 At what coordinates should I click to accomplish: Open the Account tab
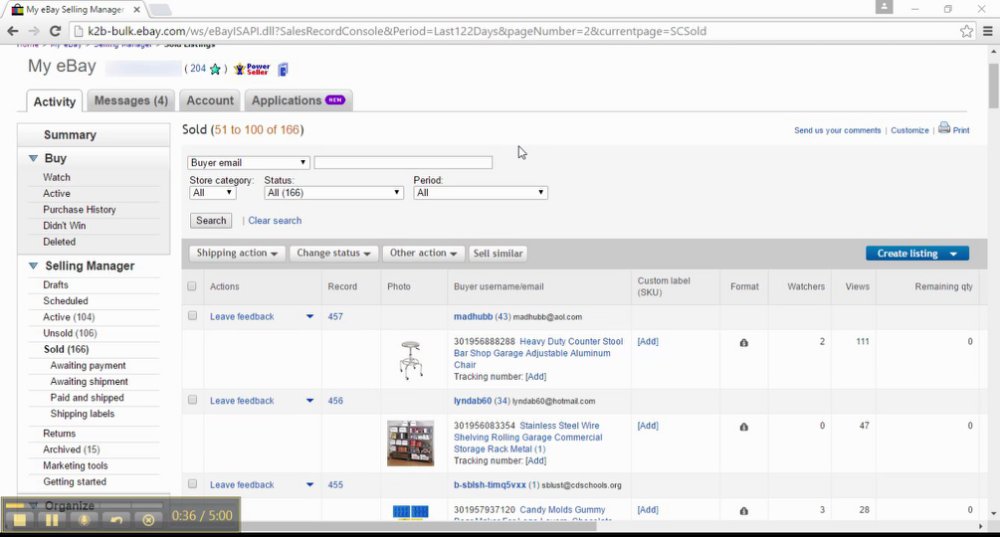pos(210,101)
